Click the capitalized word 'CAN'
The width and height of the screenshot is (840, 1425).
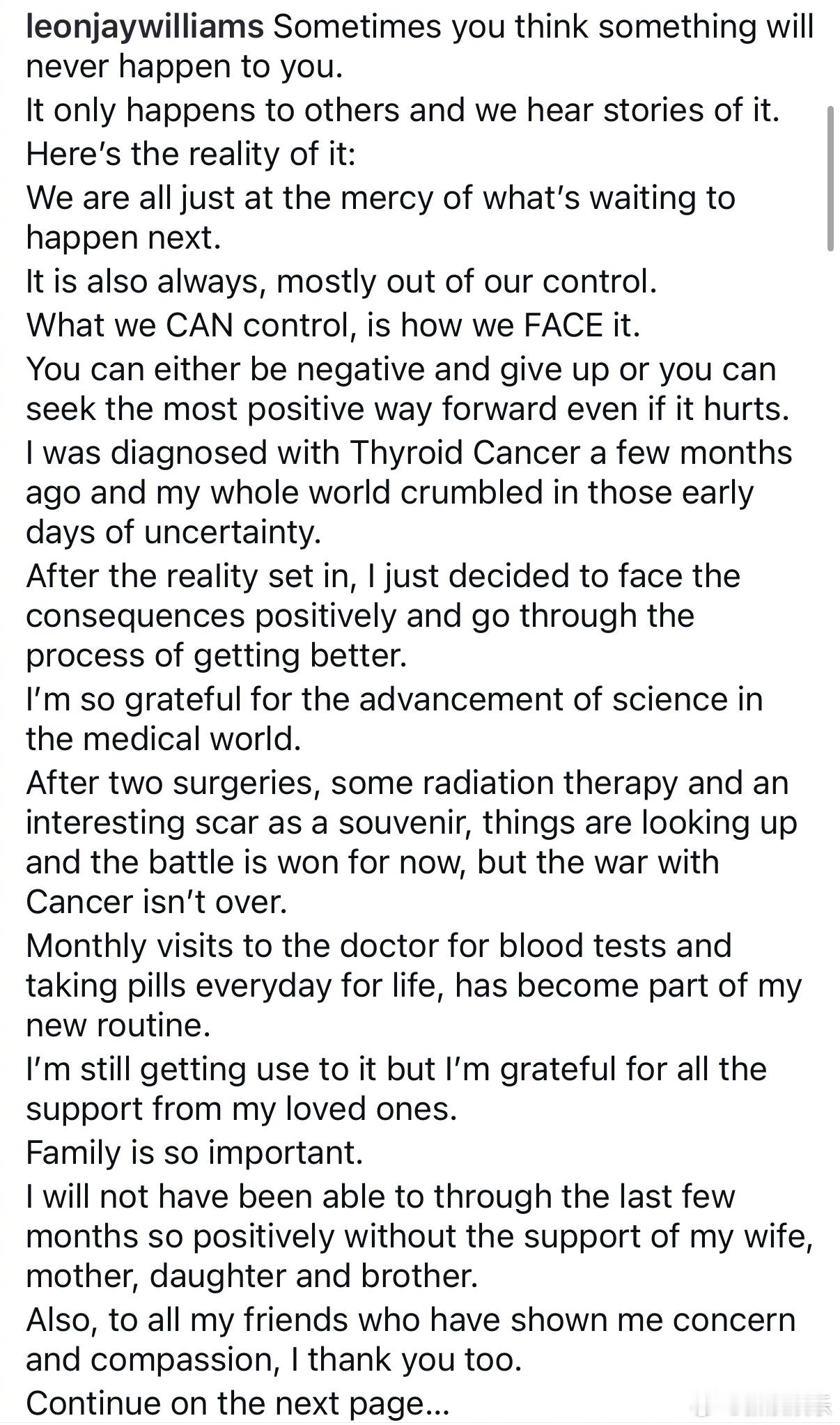pyautogui.click(x=199, y=325)
